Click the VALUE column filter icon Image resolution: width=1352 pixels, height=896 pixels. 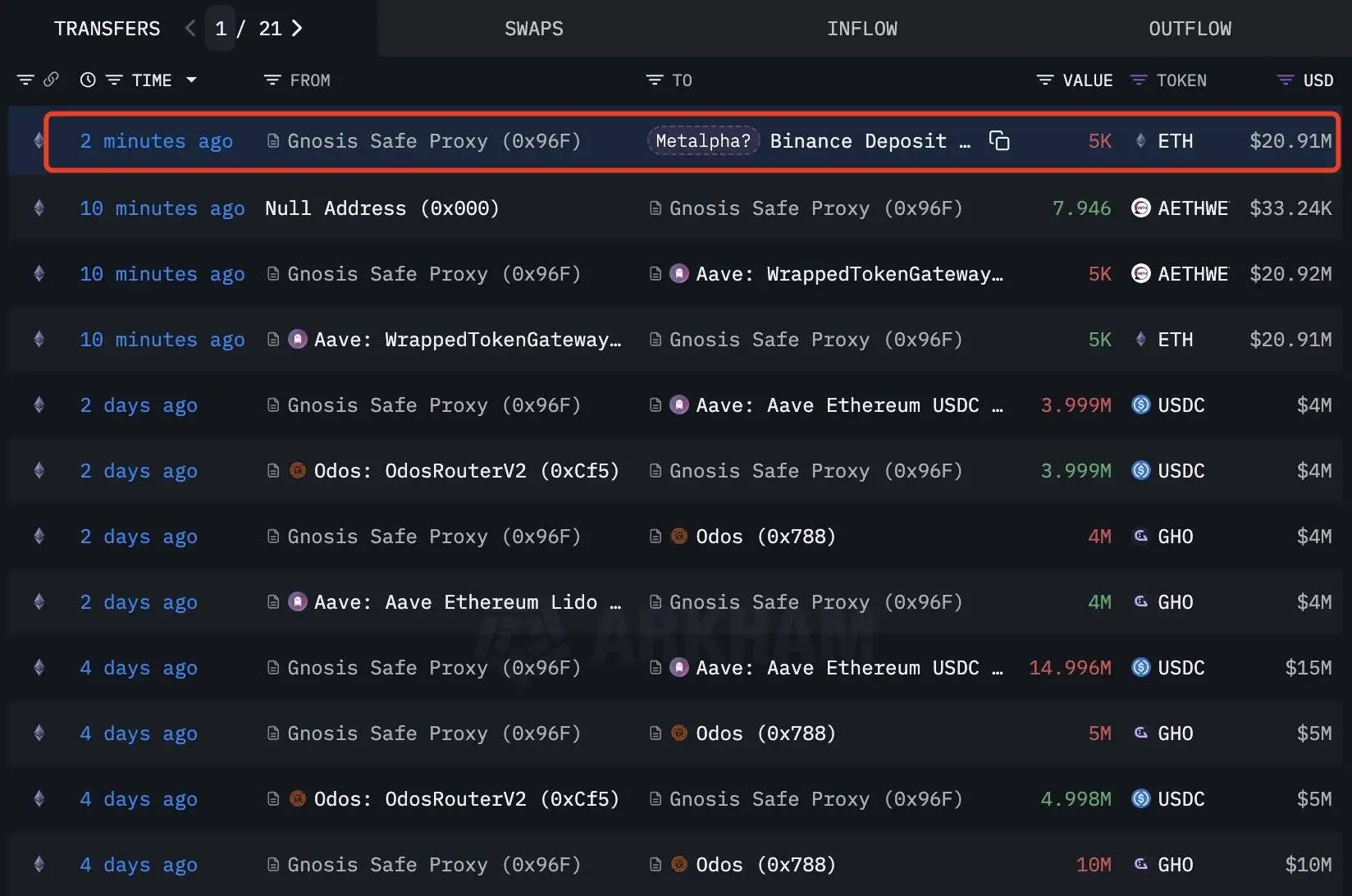1044,80
